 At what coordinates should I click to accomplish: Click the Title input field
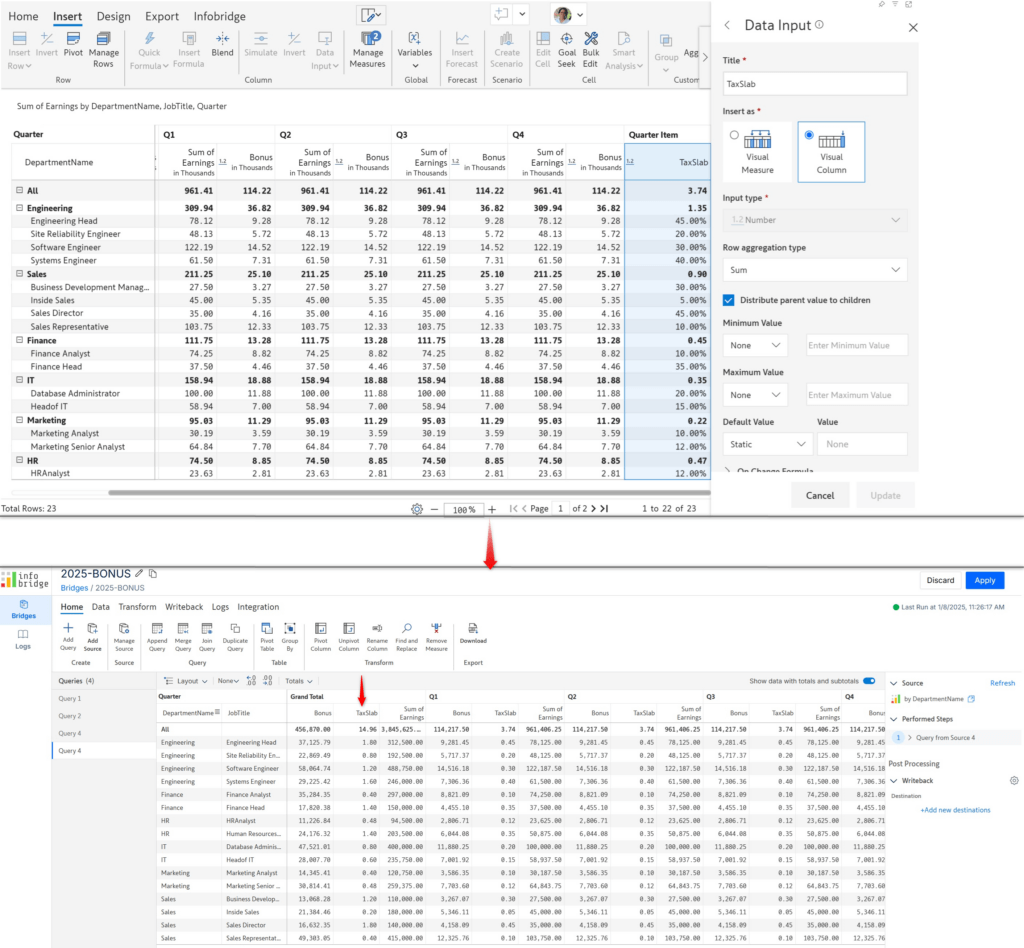pos(815,84)
